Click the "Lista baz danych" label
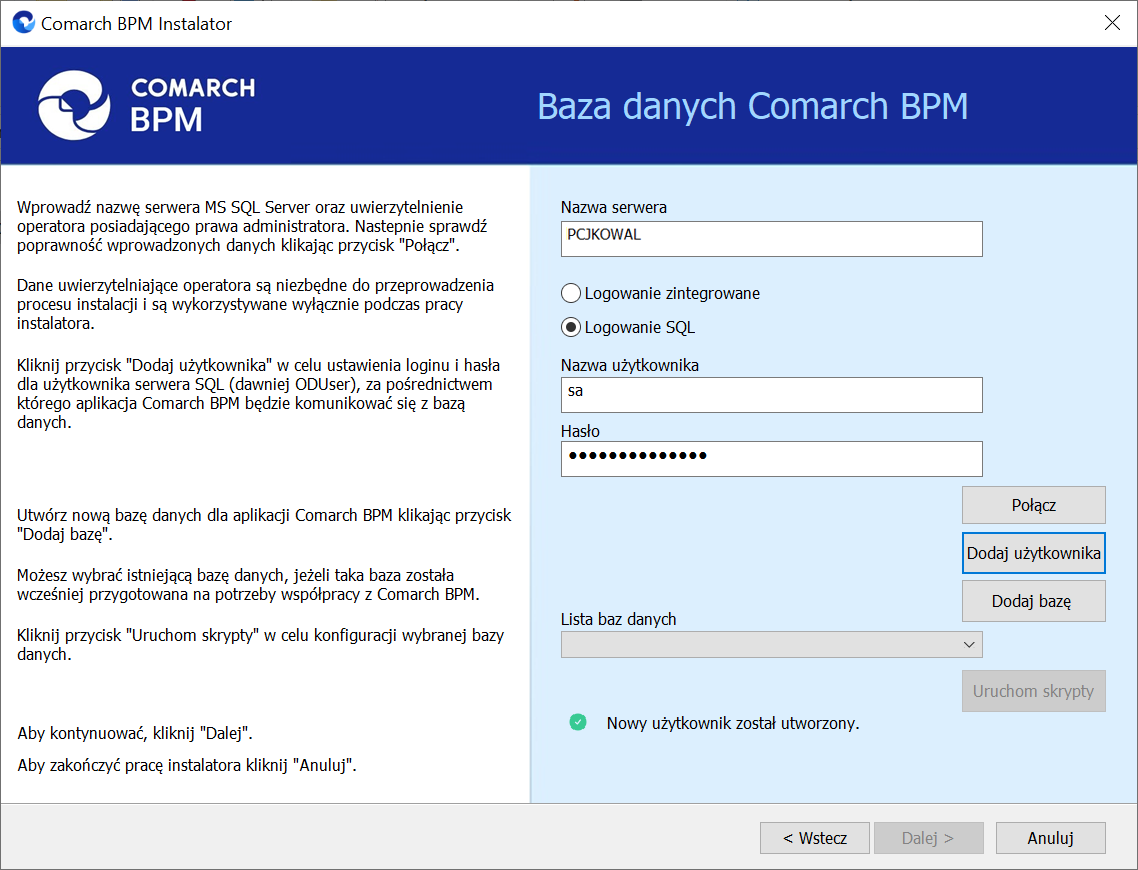Viewport: 1138px width, 870px height. (x=618, y=619)
